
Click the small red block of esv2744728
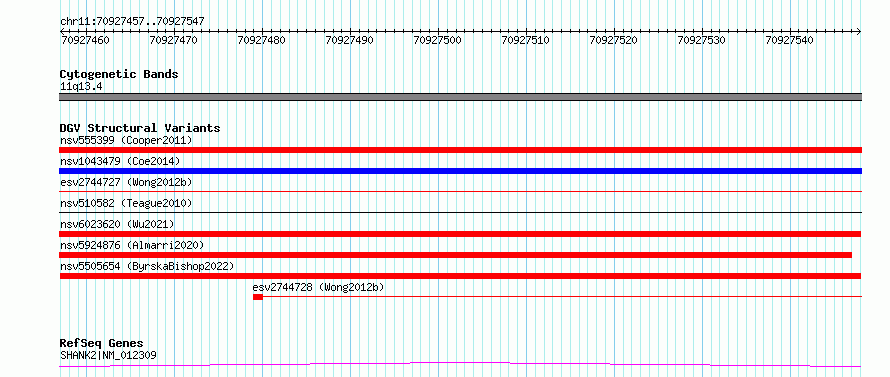(x=258, y=297)
